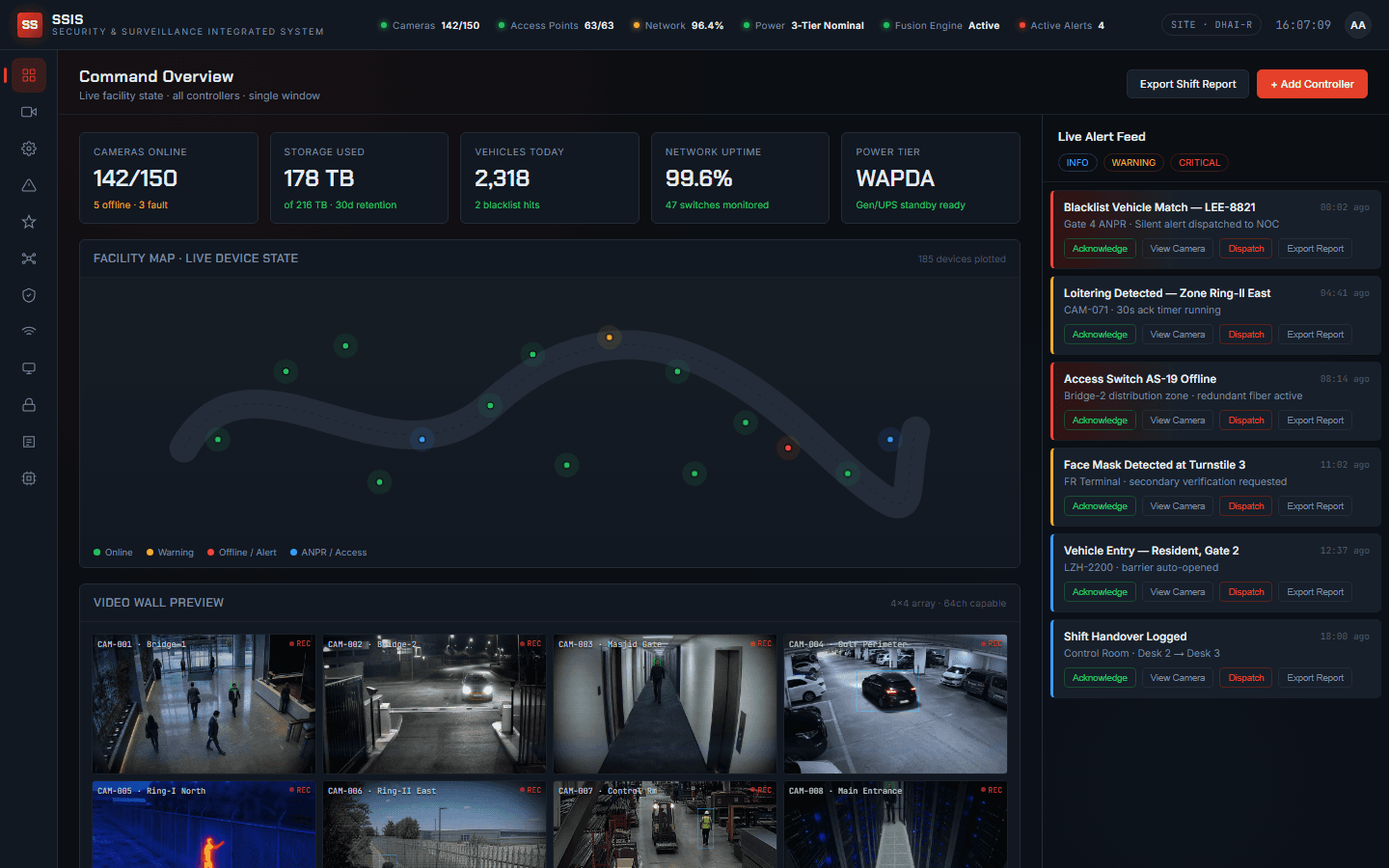Screen dimensions: 1389x868
Task: Click the star icon in sidebar
Action: [29, 222]
